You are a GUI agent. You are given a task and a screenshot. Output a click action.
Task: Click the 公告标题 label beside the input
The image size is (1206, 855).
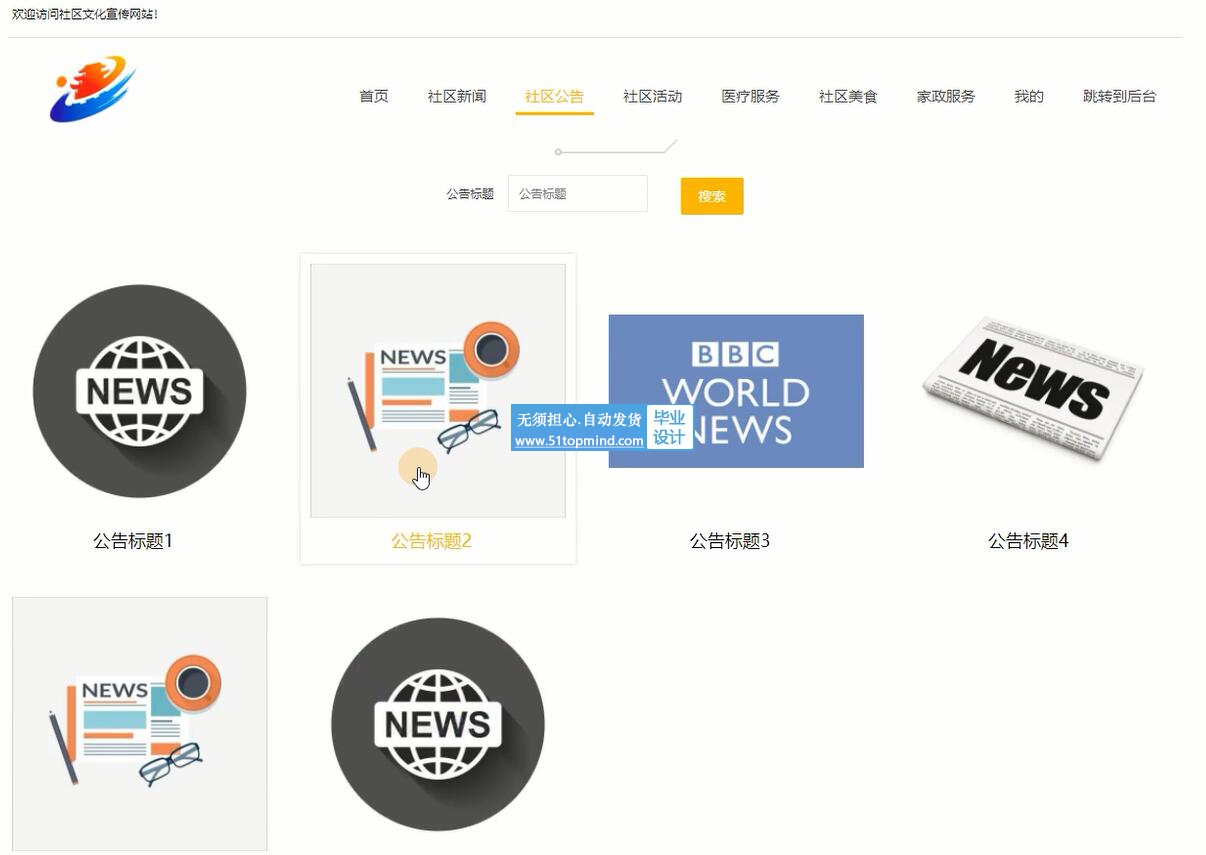pos(470,194)
